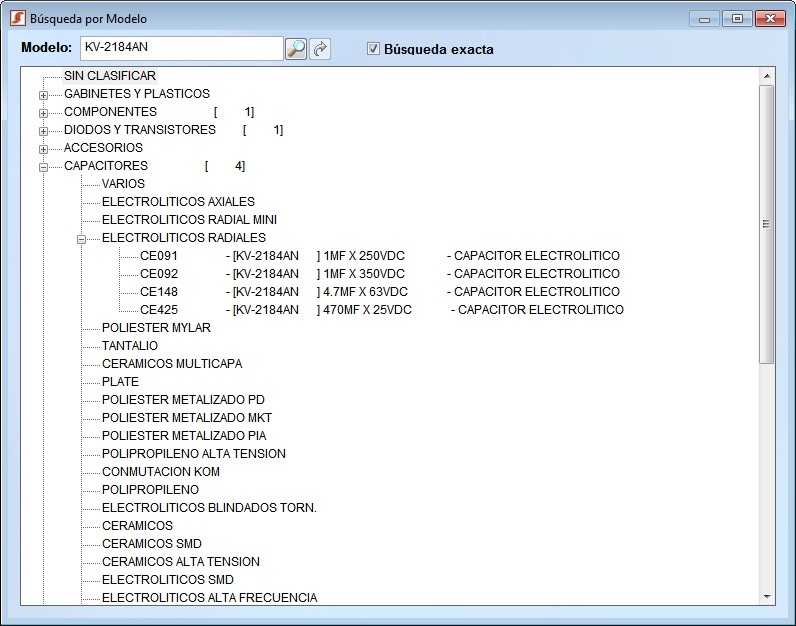Select POLIESTER METALIZADO PD item
The image size is (796, 626).
pos(183,400)
